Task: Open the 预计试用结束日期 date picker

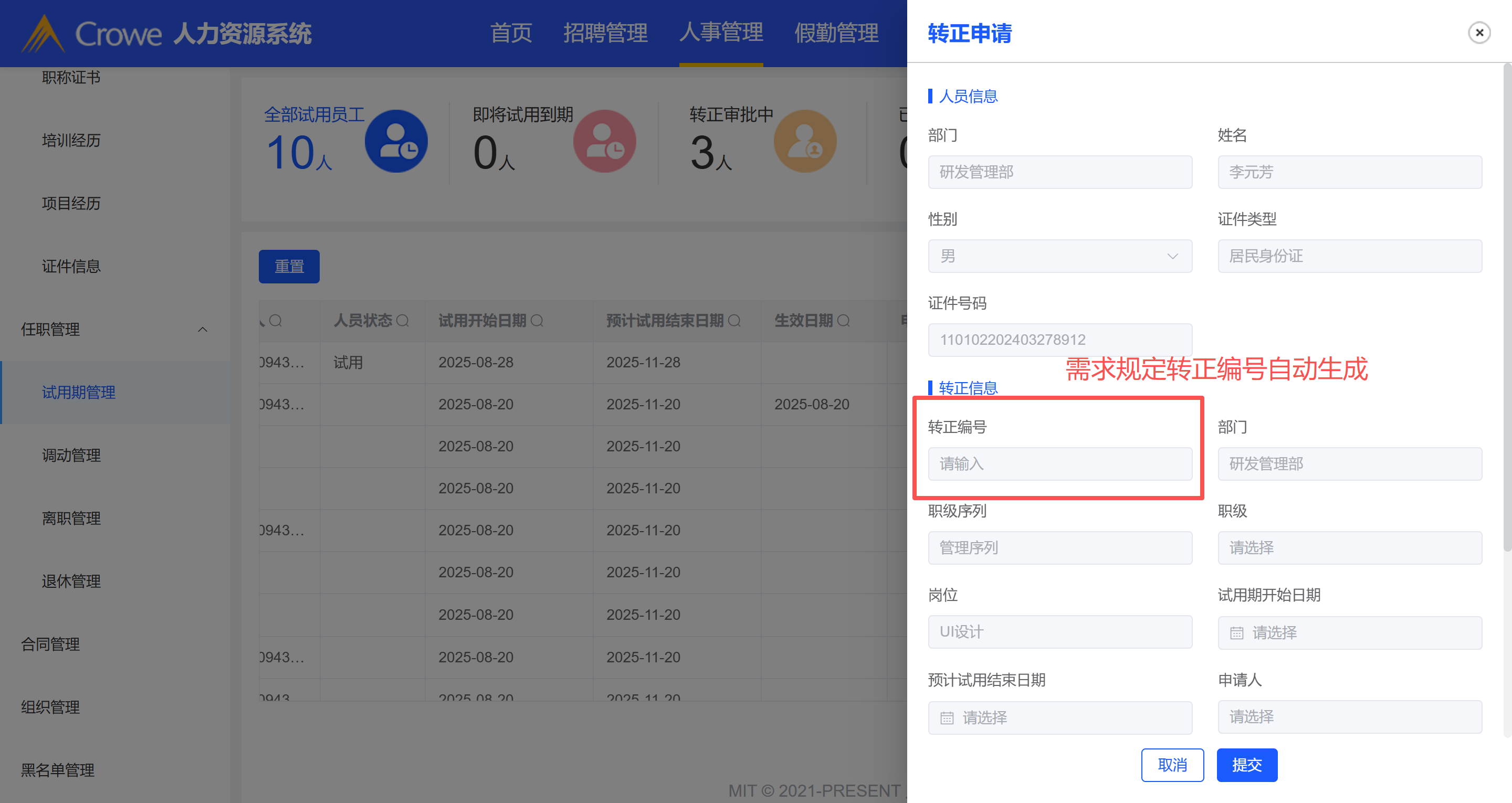Action: pyautogui.click(x=1059, y=717)
